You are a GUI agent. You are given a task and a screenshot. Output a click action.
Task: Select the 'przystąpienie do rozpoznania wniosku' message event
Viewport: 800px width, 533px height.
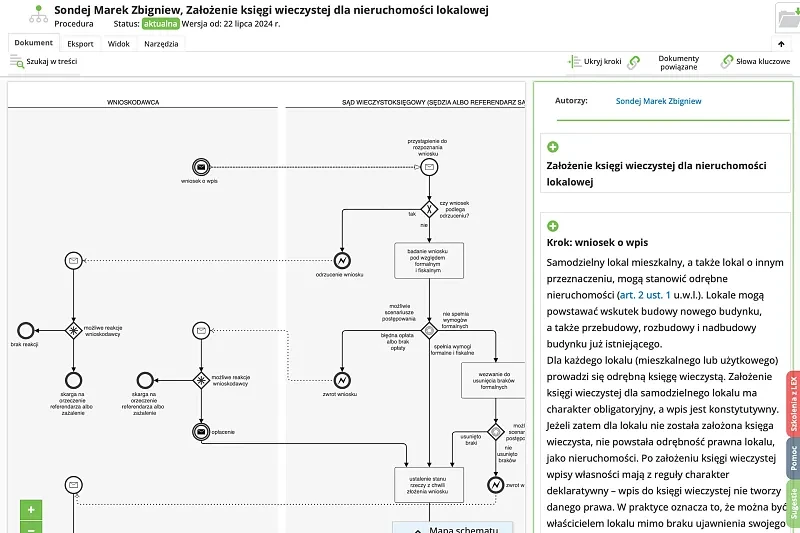coord(429,167)
